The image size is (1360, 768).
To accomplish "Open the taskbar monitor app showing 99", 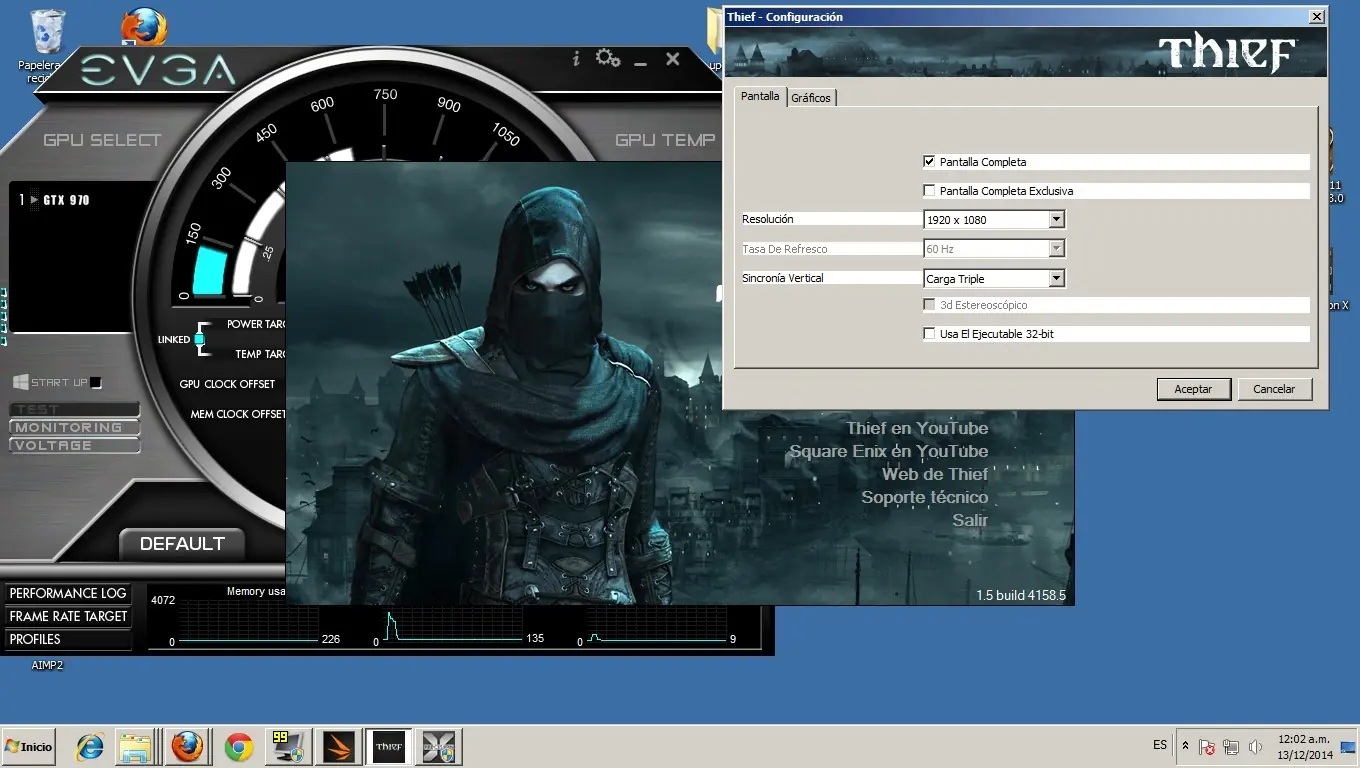I will pos(288,747).
